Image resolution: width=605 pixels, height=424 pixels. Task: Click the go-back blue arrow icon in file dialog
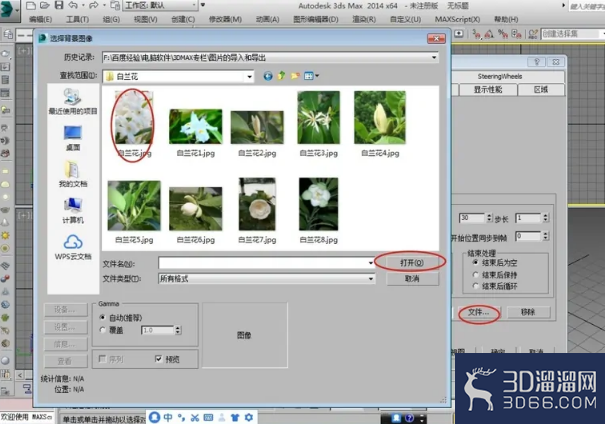pyautogui.click(x=268, y=76)
